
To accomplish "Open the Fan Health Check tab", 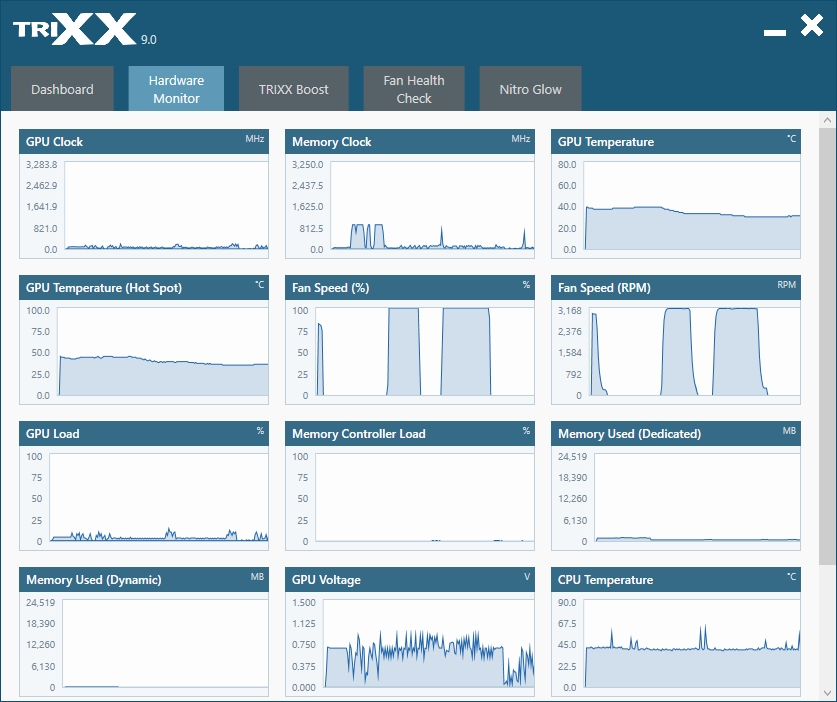I will (x=414, y=89).
